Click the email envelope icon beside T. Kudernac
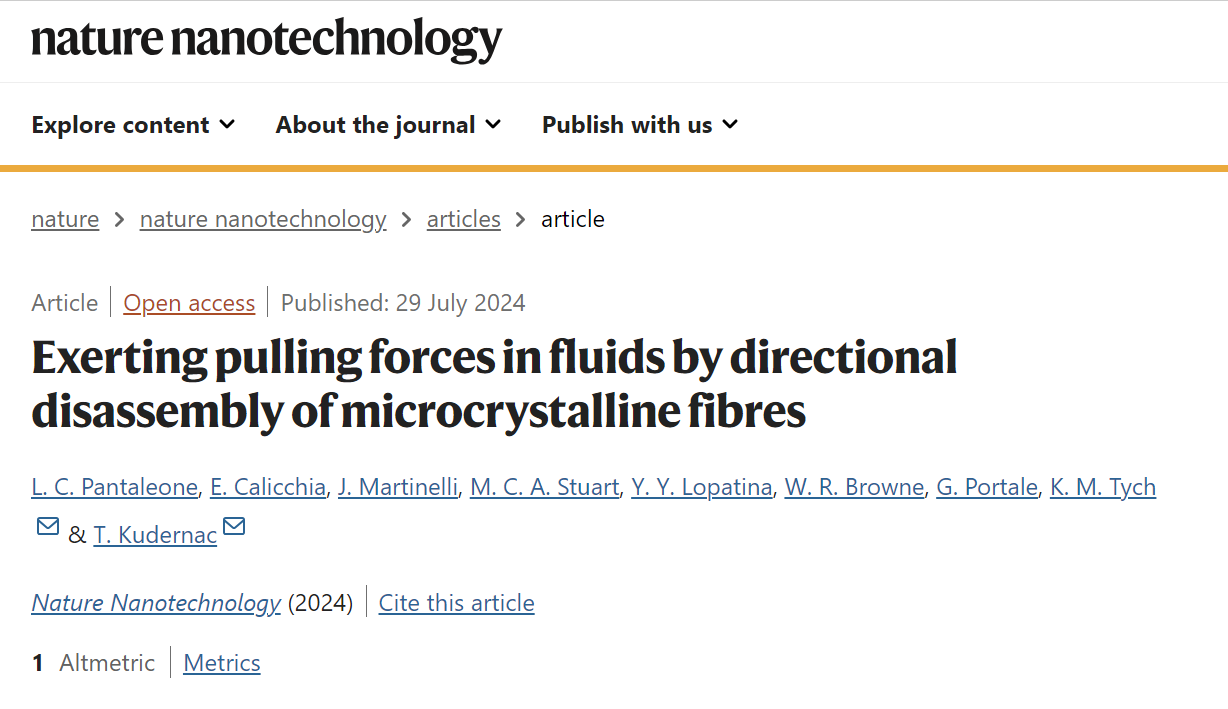The height and width of the screenshot is (709, 1228). (x=234, y=526)
